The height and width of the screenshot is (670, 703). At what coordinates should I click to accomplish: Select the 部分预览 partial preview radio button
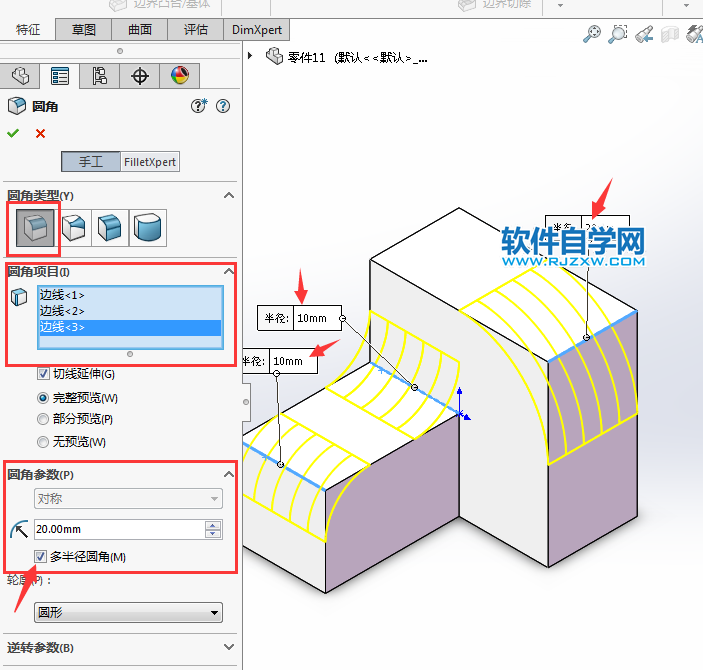tap(43, 419)
